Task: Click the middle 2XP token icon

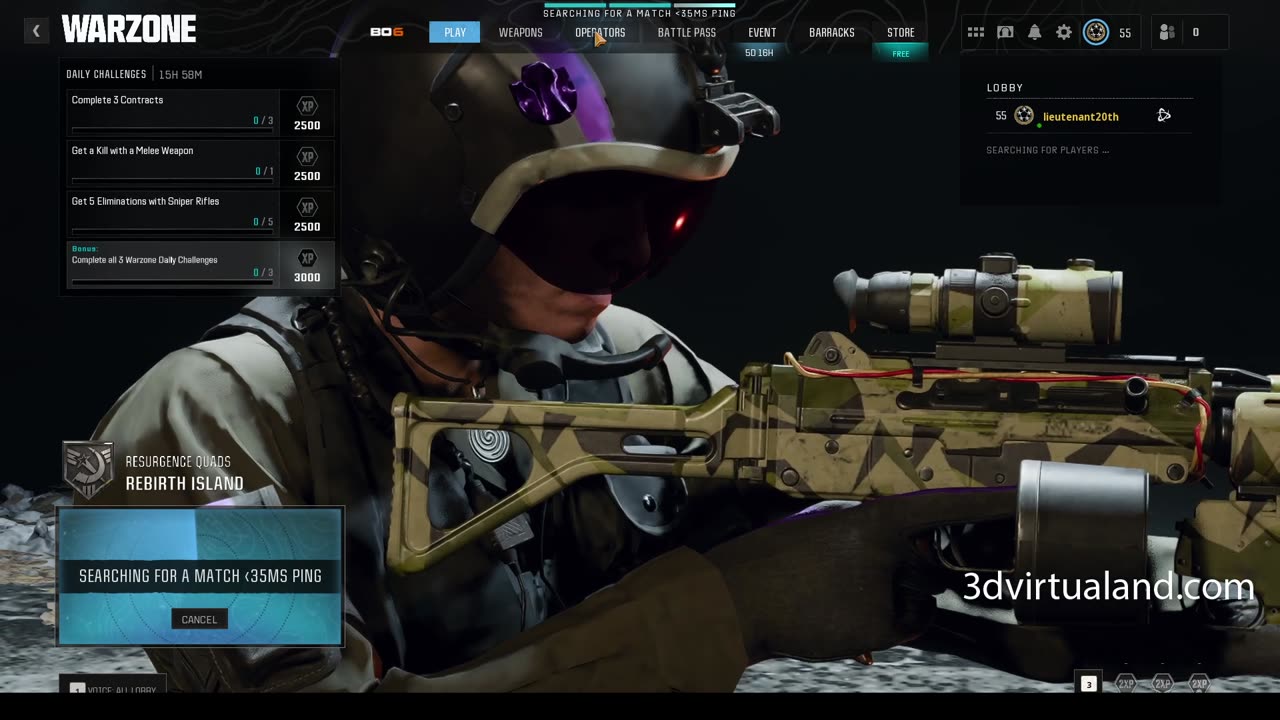Action: click(1162, 684)
